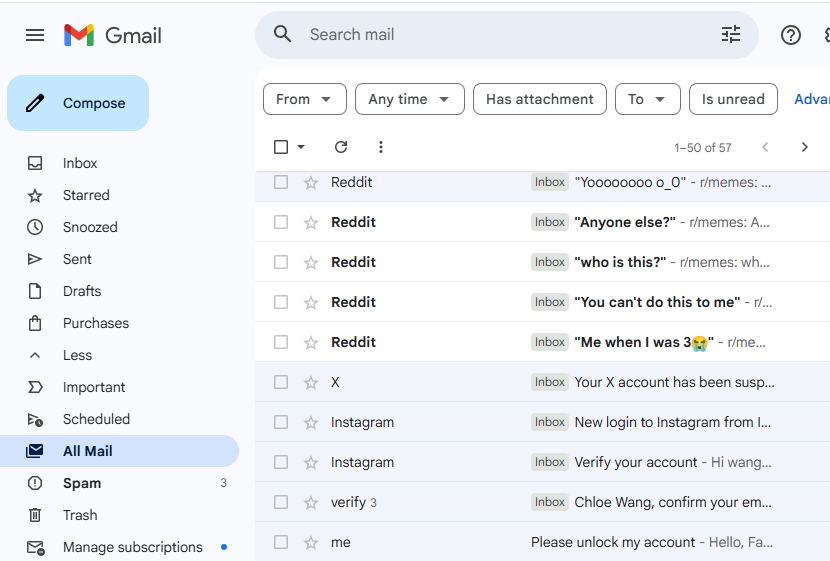
Task: Open the More options three-dot menu
Action: [381, 147]
